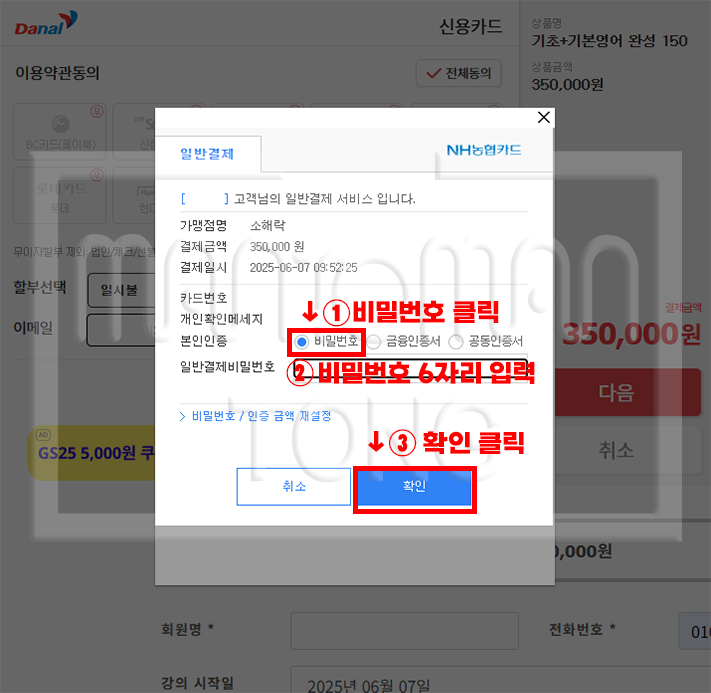
Task: Select the BC카드 card option
Action: (60, 132)
